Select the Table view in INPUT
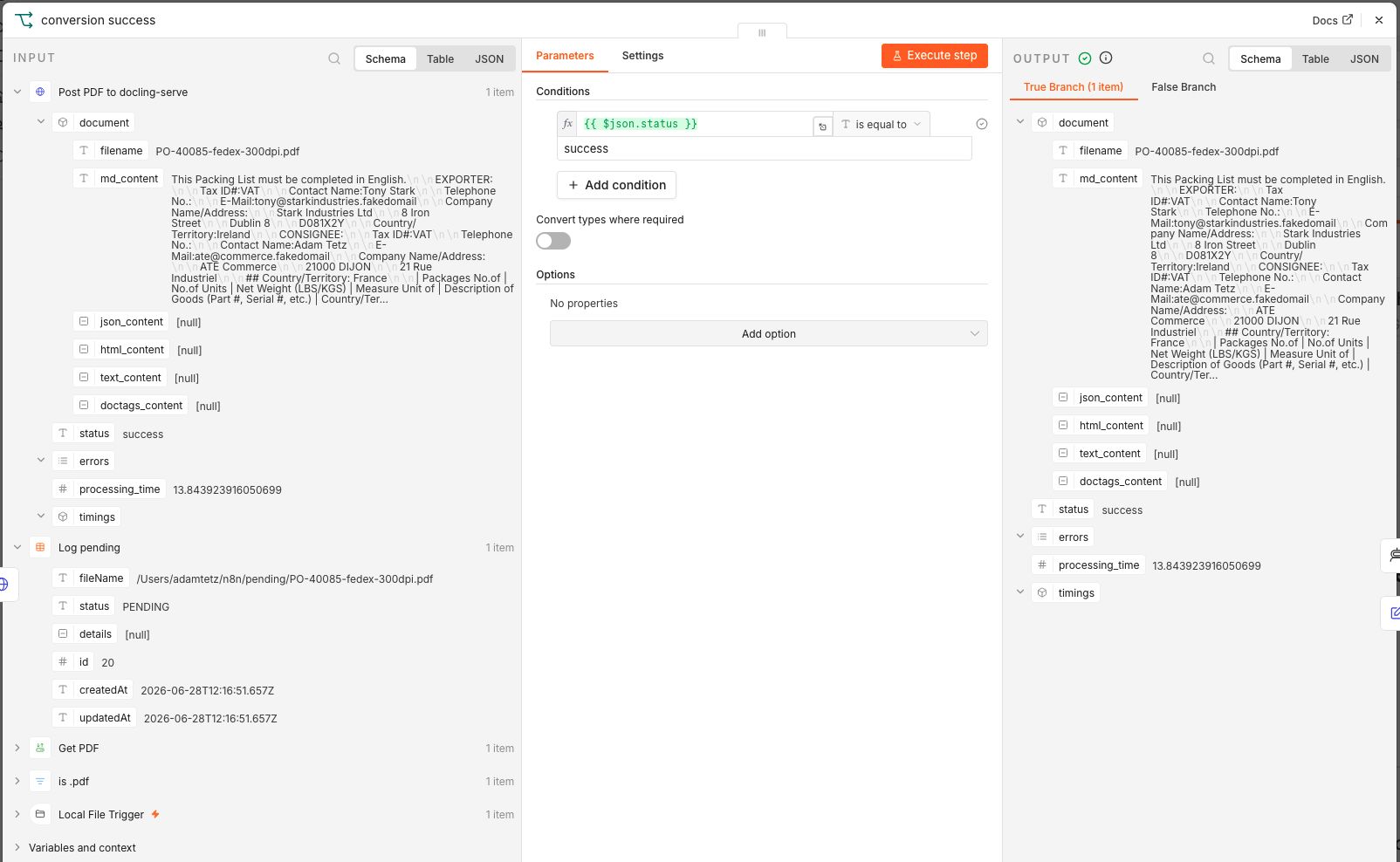1400x862 pixels. tap(440, 59)
